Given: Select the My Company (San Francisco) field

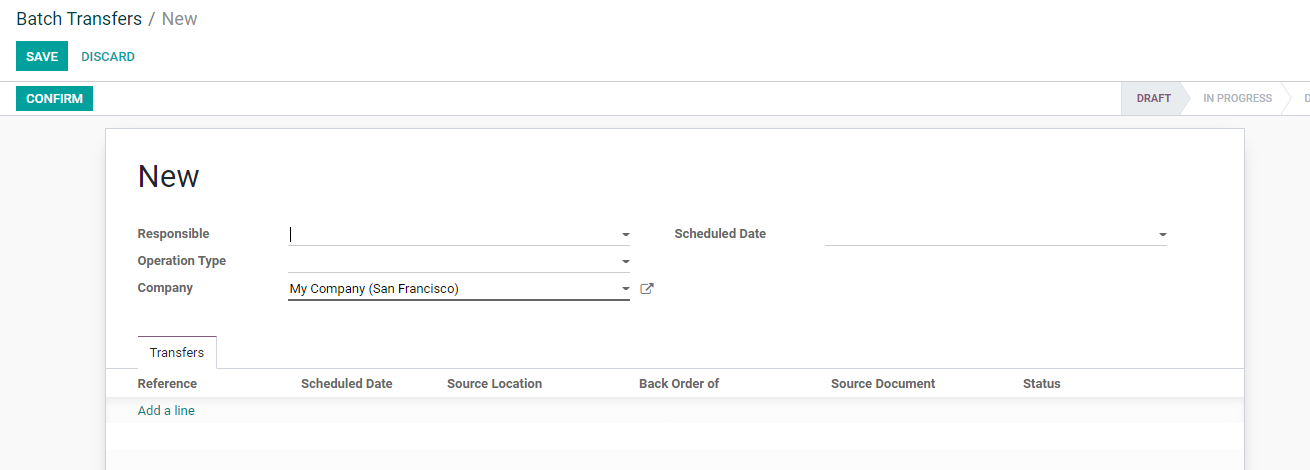Looking at the screenshot, I should pyautogui.click(x=452, y=289).
